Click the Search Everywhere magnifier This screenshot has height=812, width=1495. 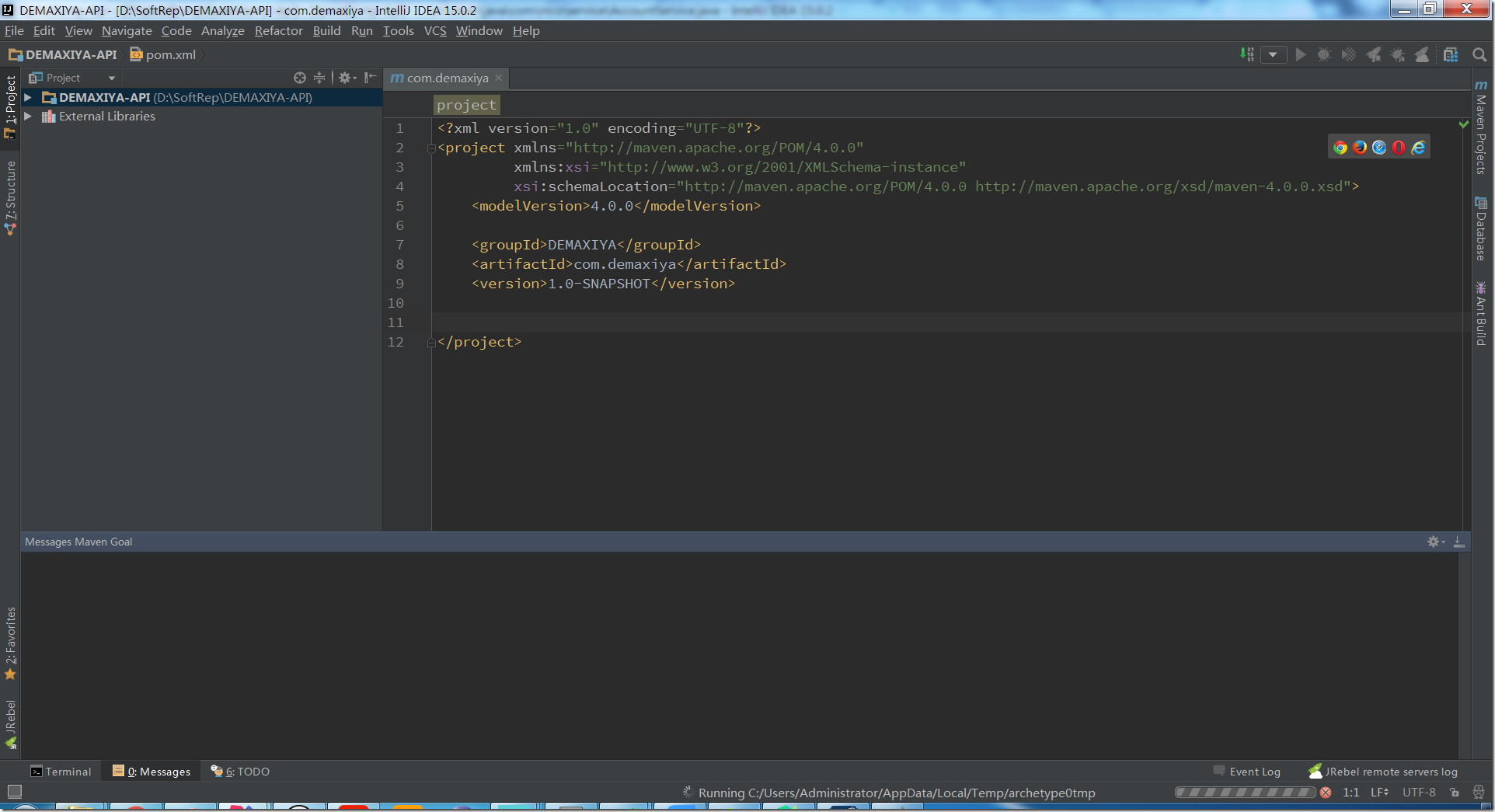[x=1479, y=54]
